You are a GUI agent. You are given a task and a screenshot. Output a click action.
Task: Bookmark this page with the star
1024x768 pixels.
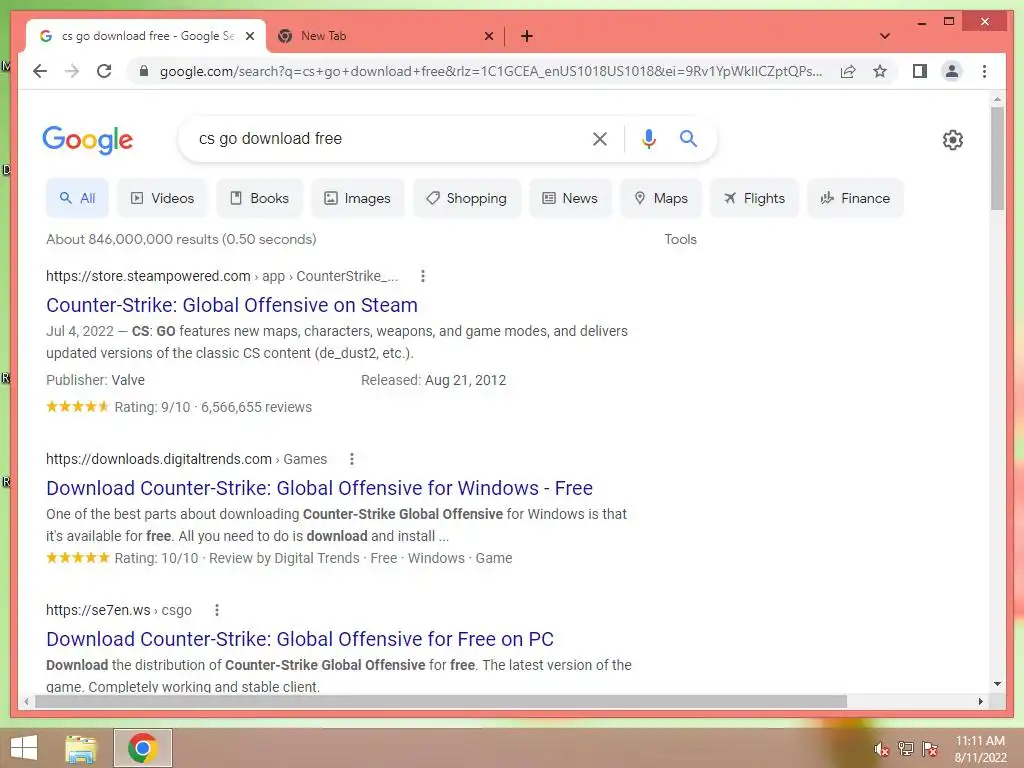click(x=880, y=71)
